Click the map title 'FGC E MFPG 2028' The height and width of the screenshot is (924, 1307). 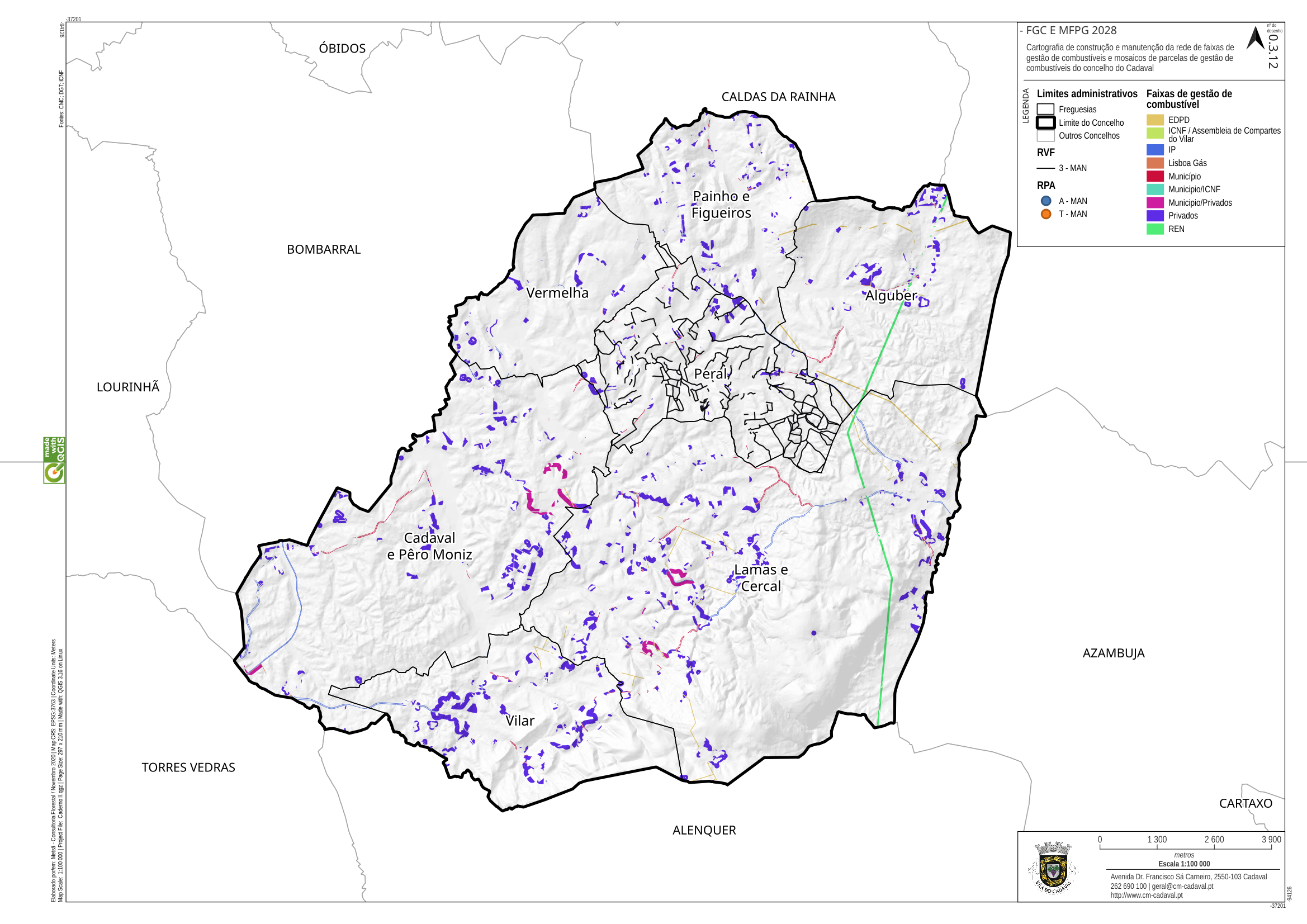pos(1071,31)
